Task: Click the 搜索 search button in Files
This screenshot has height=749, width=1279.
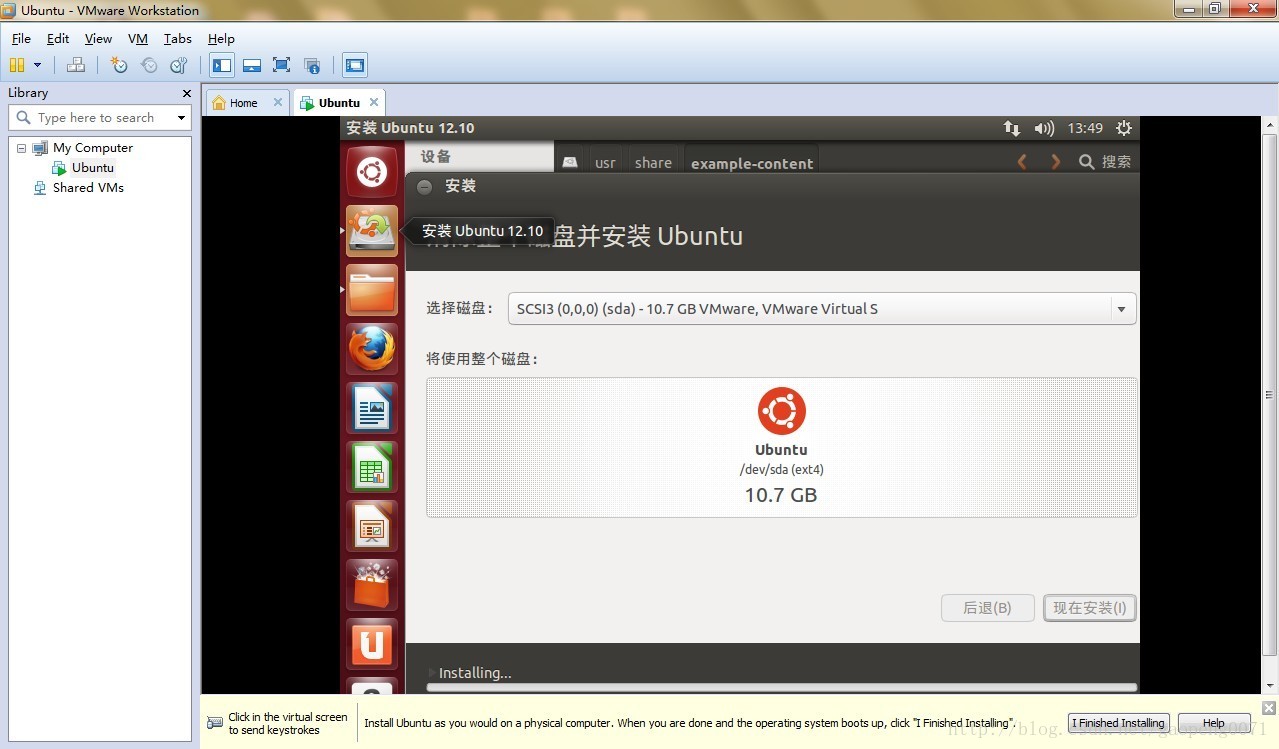Action: point(1105,161)
